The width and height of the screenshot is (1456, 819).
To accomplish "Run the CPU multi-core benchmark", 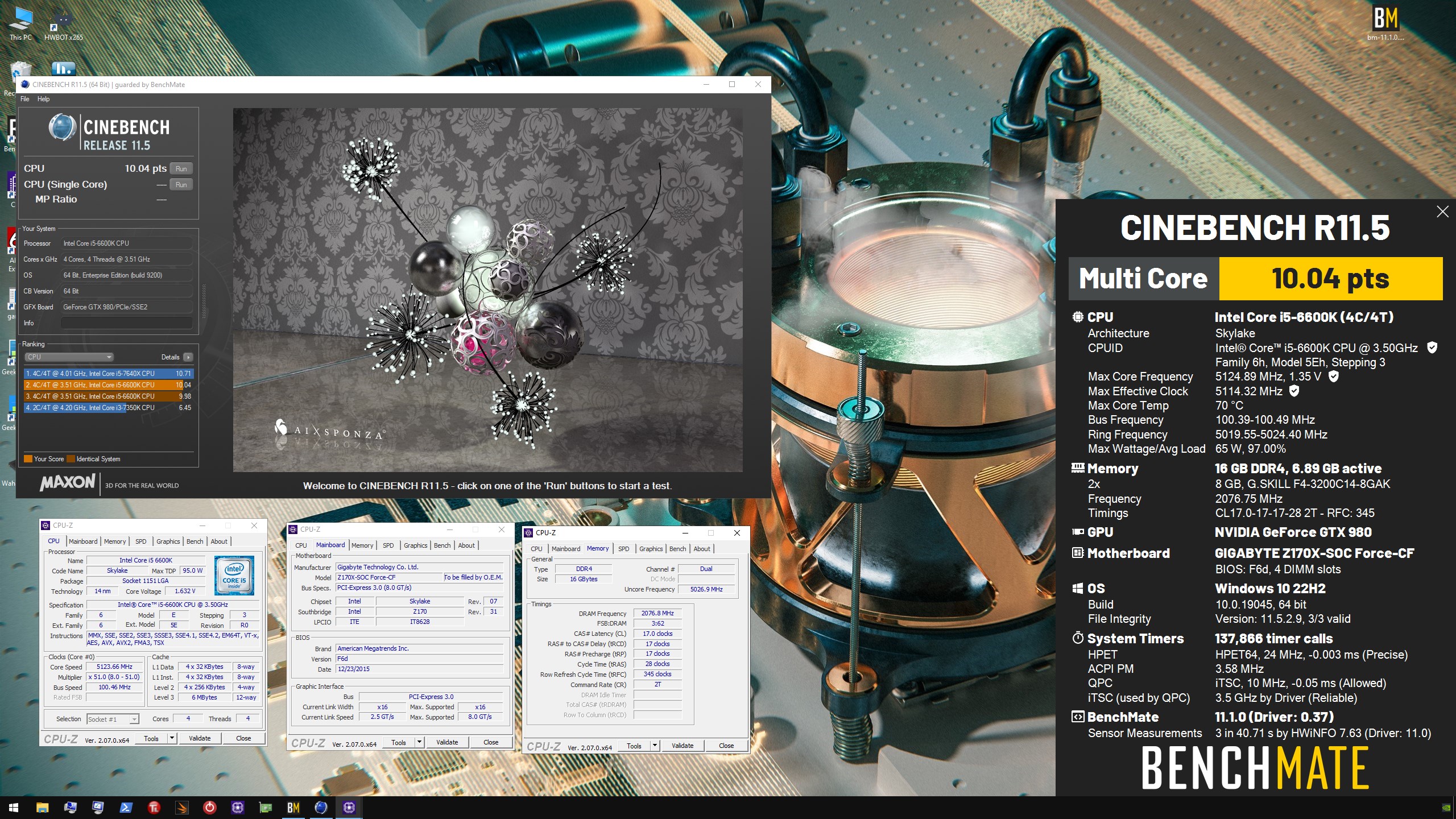I will point(181,169).
